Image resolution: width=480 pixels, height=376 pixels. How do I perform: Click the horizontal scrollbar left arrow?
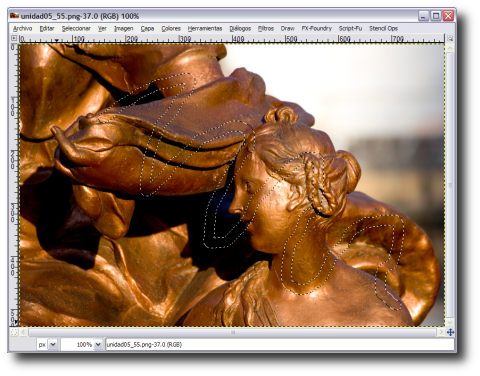point(23,332)
